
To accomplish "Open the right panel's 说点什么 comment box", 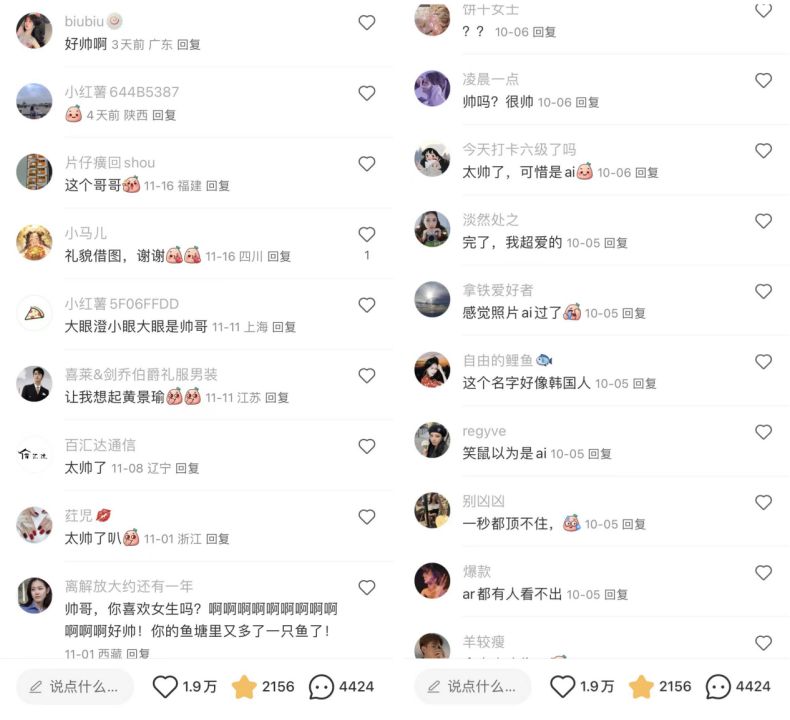I will click(473, 686).
